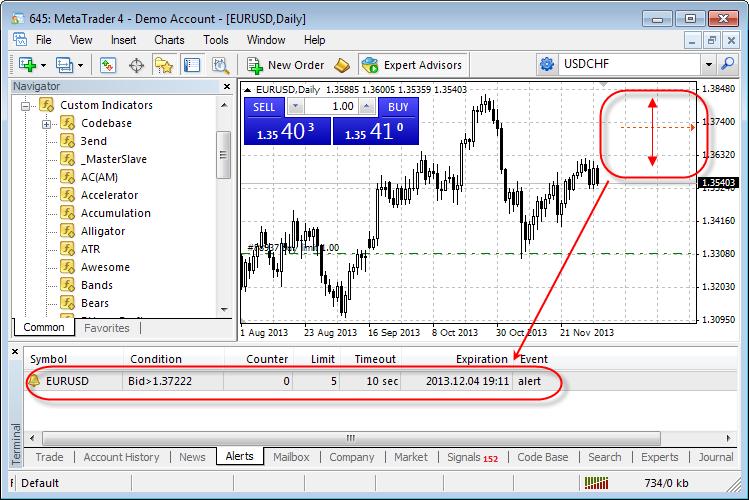Toggle the Data Window crosshair icon
This screenshot has height=500, width=749.
(x=137, y=65)
